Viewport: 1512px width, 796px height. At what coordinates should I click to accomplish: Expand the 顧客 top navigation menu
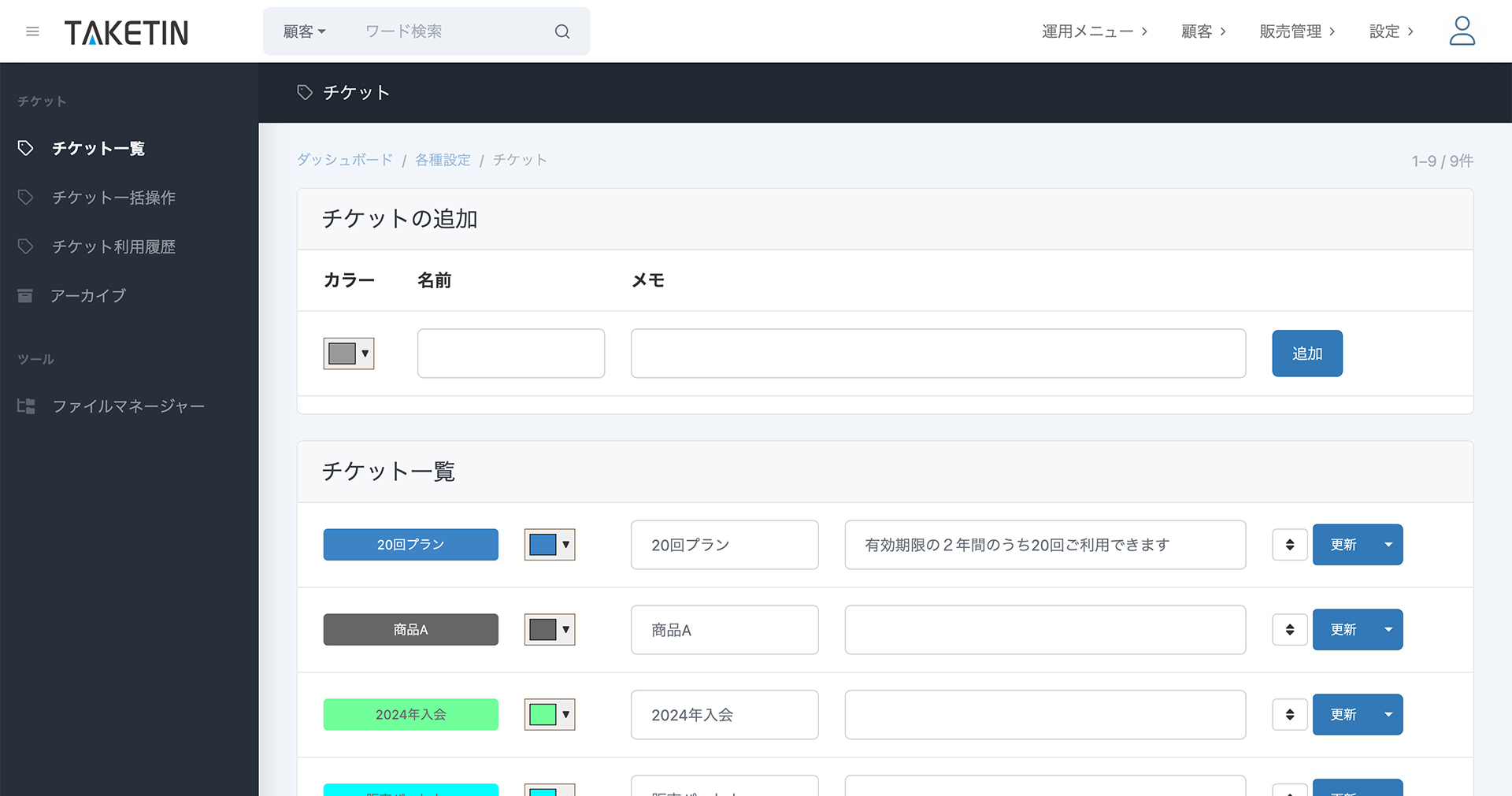tap(1203, 31)
